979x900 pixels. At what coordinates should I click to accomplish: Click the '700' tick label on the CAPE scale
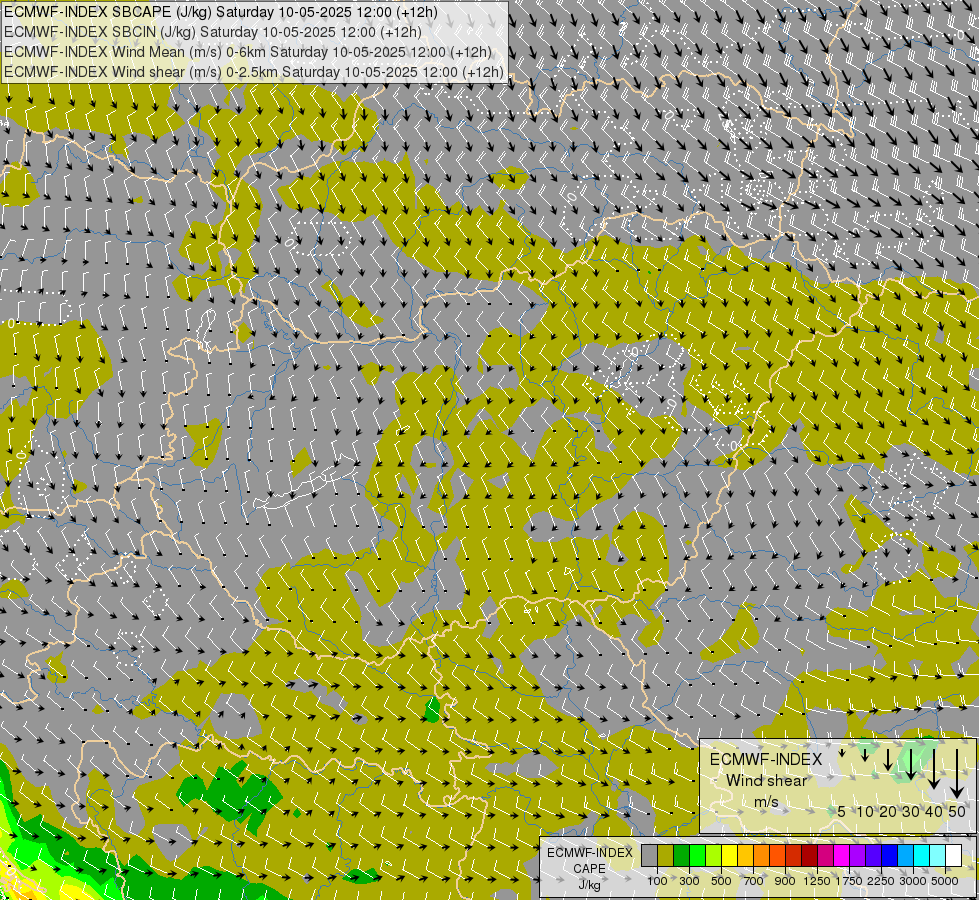754,881
